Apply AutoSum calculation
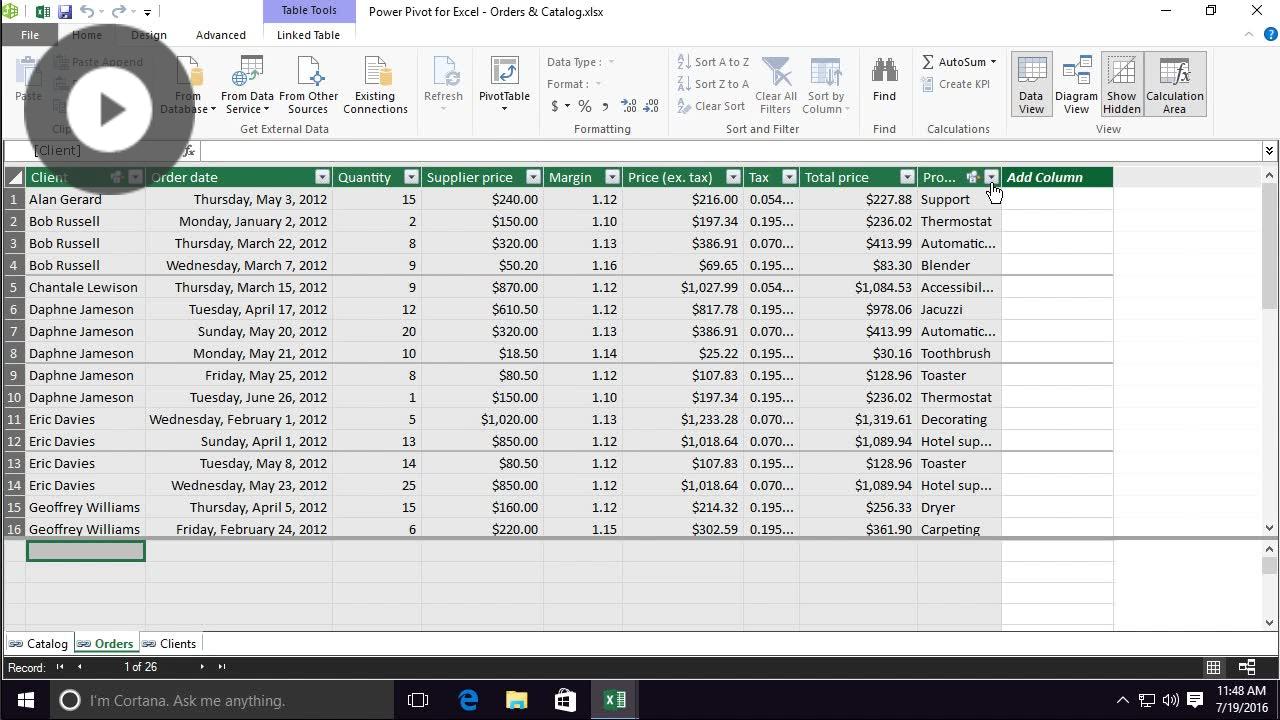Image resolution: width=1280 pixels, height=720 pixels. coord(958,62)
